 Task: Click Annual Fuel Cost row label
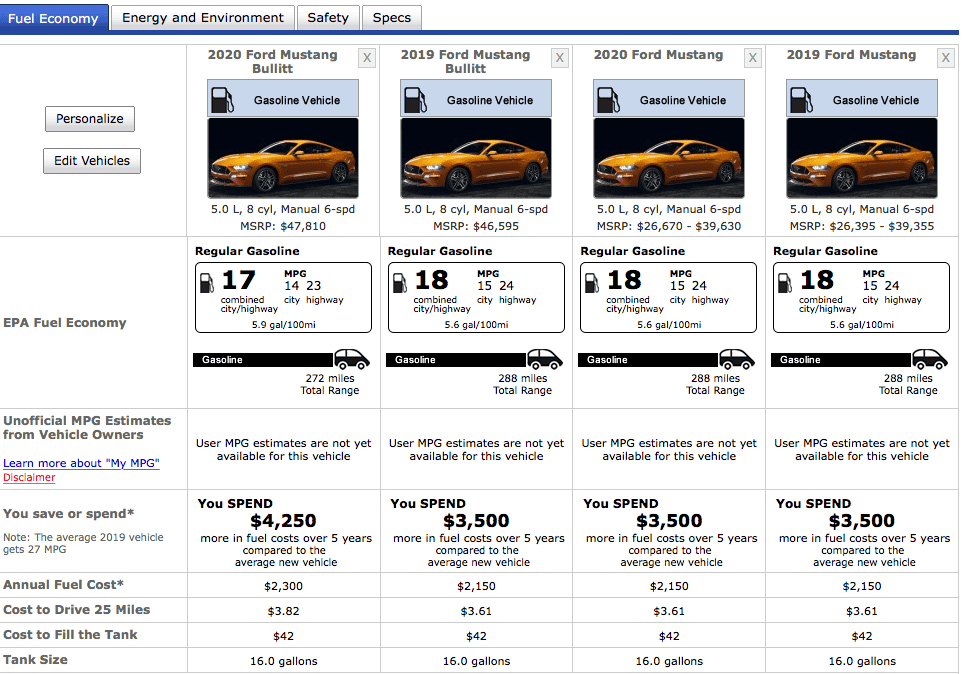[63, 585]
